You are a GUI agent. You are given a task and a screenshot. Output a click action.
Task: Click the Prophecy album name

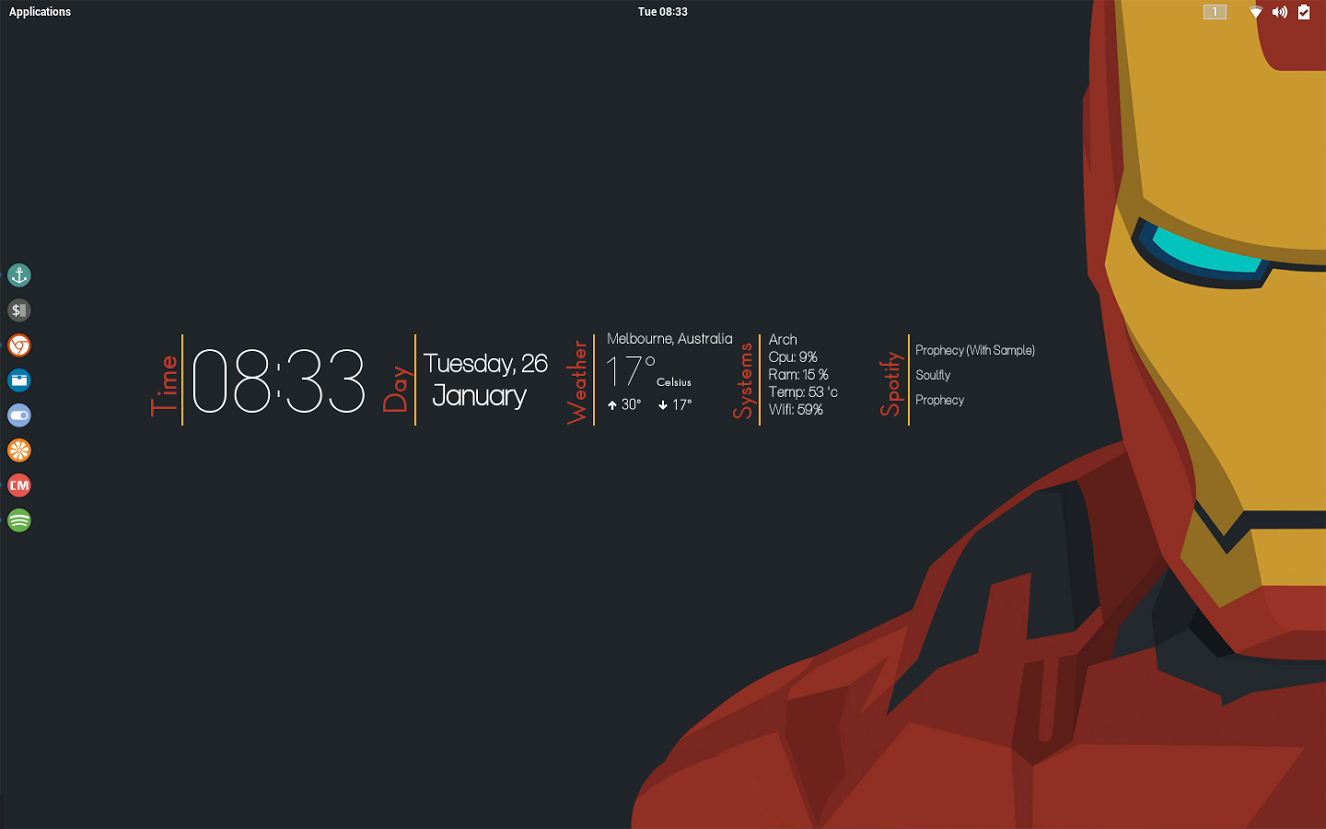[x=940, y=400]
